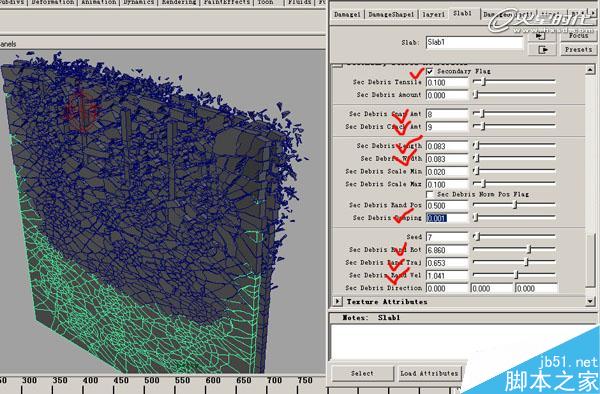Expand the Texture Attributes section
Viewport: 600px width, 394px height.
pos(337,301)
